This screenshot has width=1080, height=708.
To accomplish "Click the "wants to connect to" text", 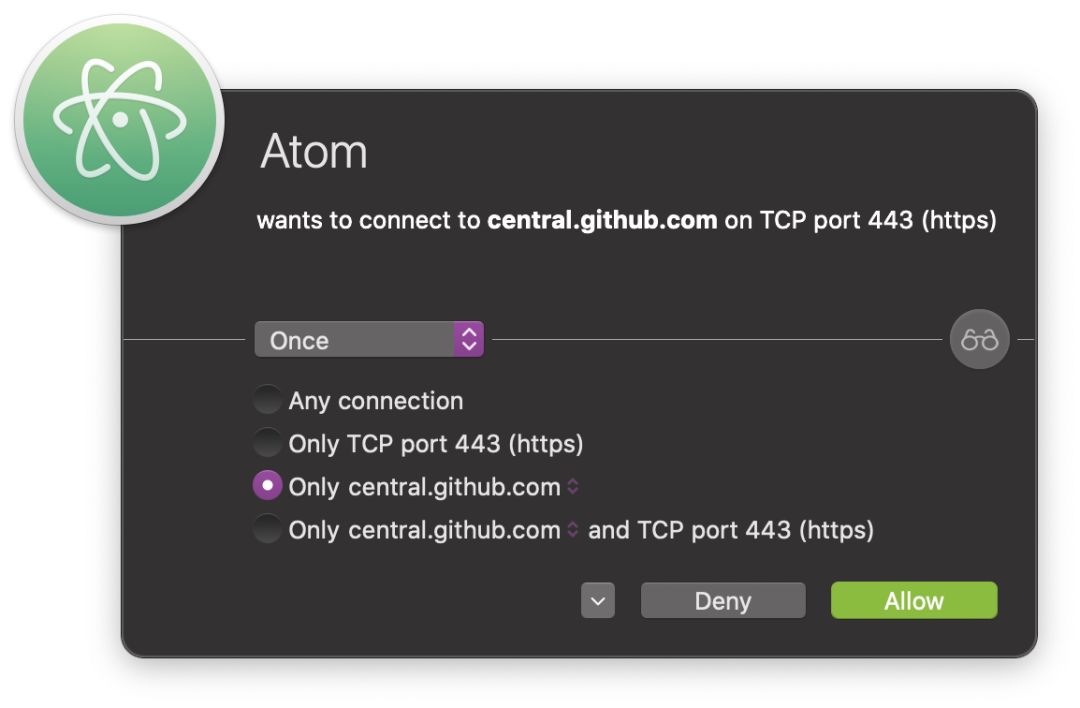I will 369,220.
